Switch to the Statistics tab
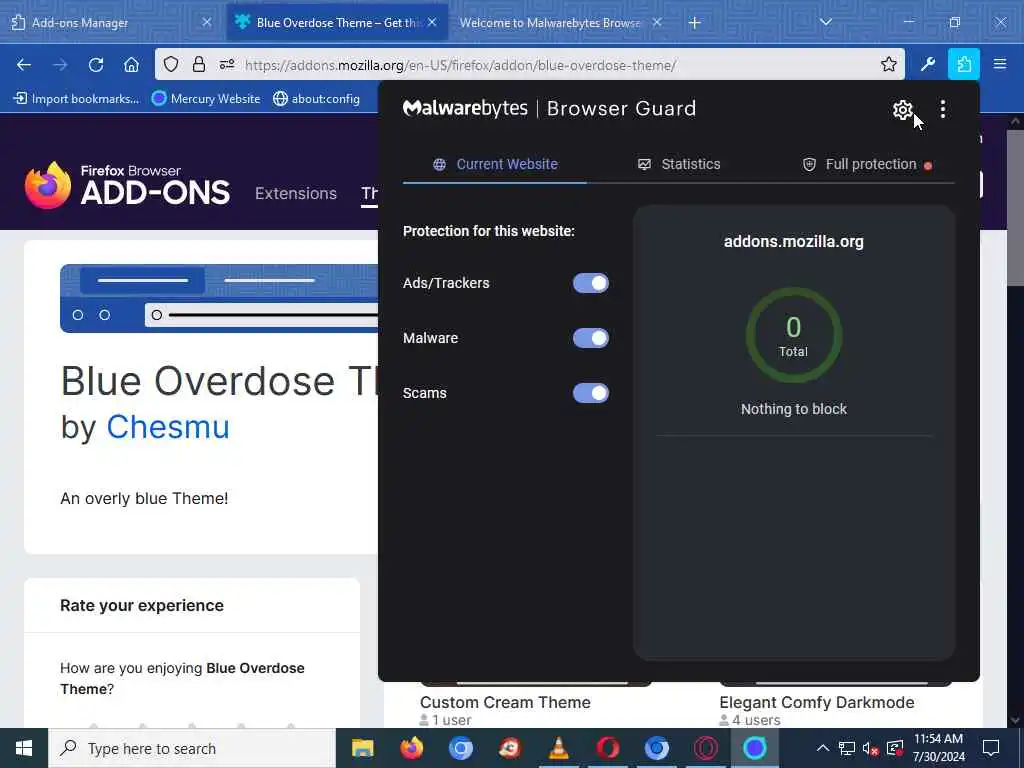The image size is (1024, 768). click(679, 164)
